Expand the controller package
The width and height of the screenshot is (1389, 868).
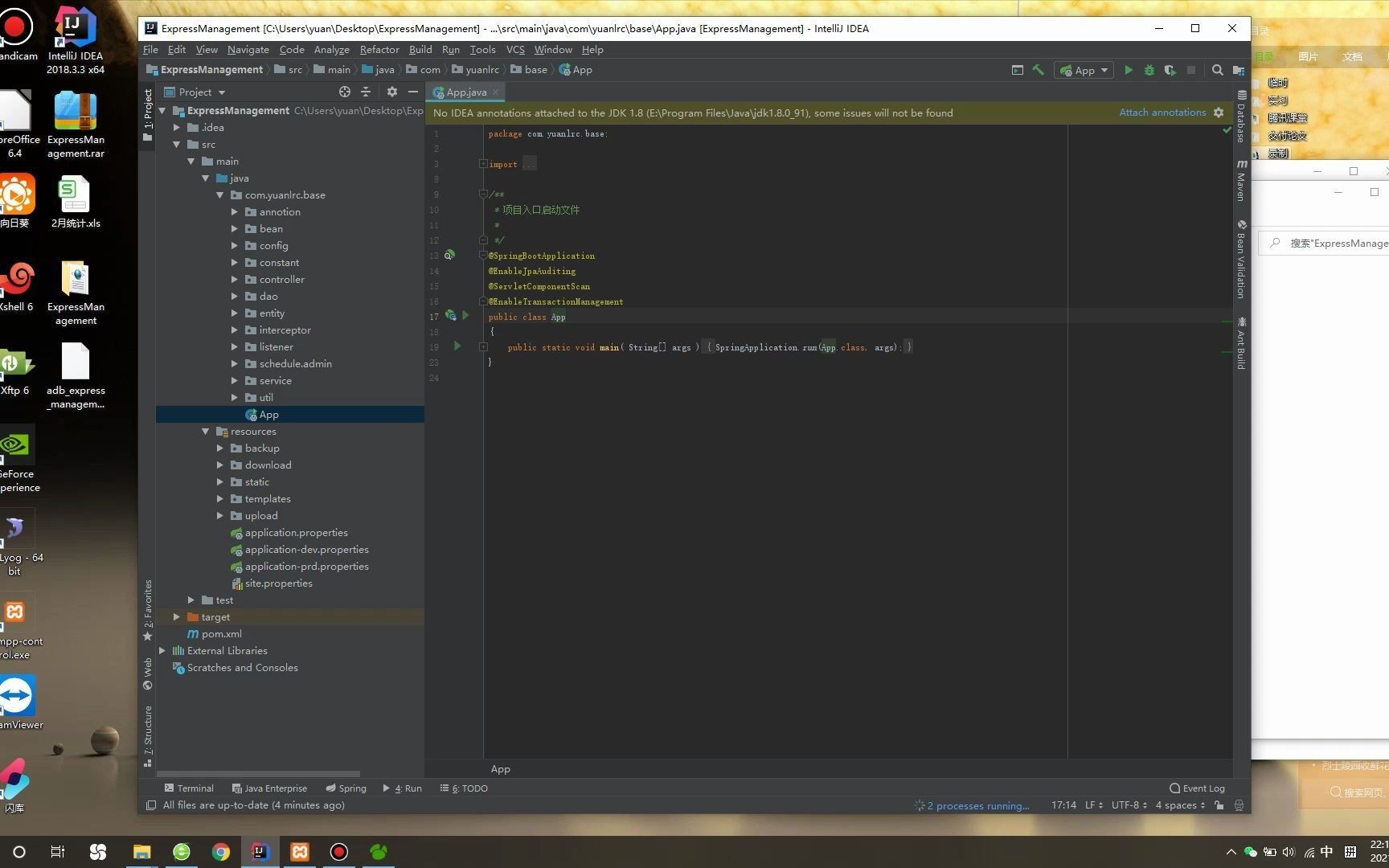(x=235, y=280)
